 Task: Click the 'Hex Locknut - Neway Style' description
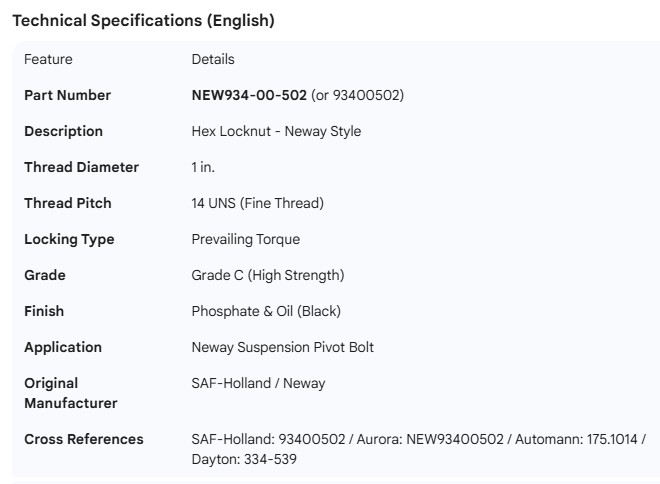[276, 131]
